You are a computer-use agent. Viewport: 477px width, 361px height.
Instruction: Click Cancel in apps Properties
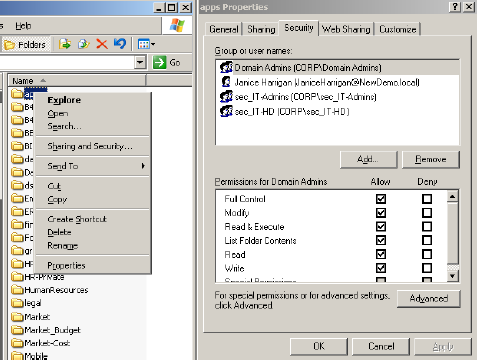click(x=381, y=346)
